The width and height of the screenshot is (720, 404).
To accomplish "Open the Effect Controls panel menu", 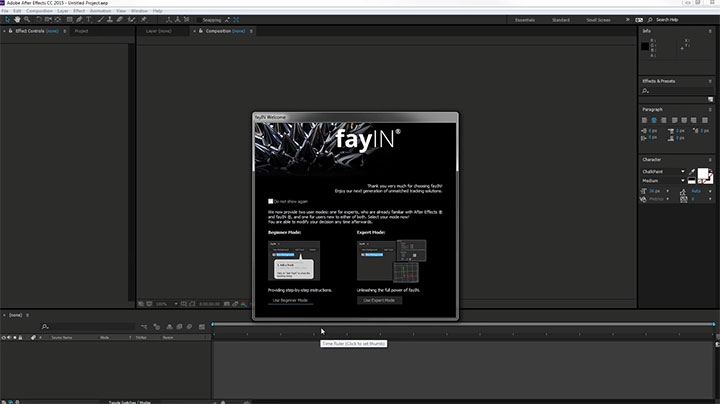I will click(x=65, y=31).
